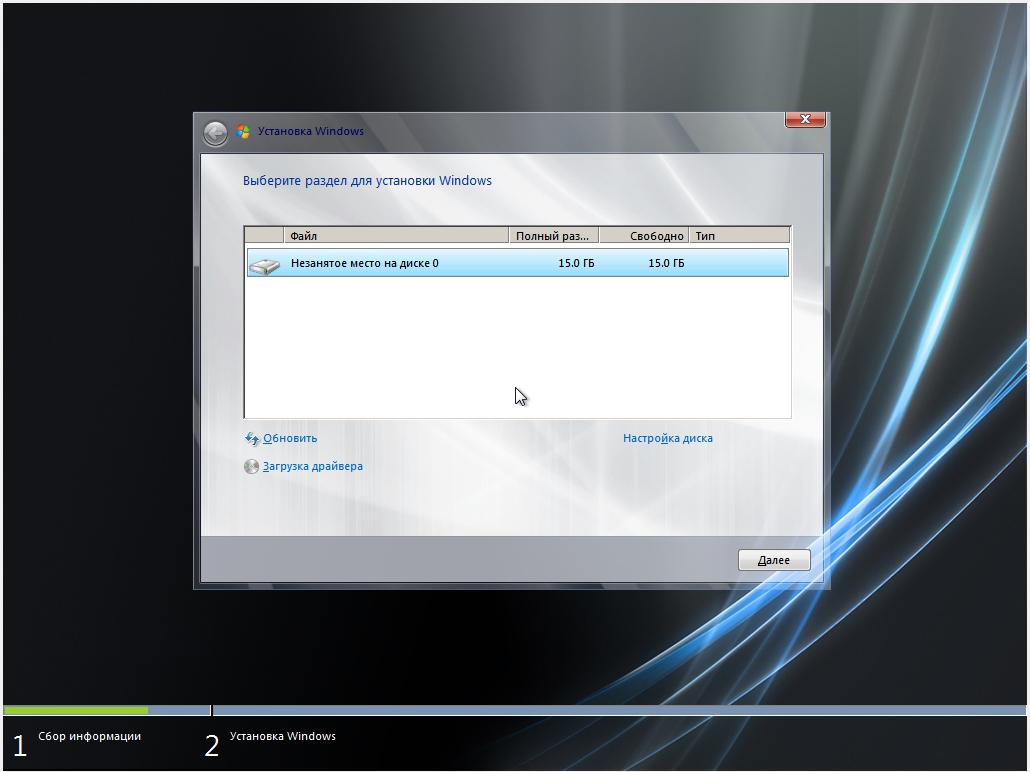Sort by the Полный раз... column header
This screenshot has width=1030, height=772.
pos(554,235)
